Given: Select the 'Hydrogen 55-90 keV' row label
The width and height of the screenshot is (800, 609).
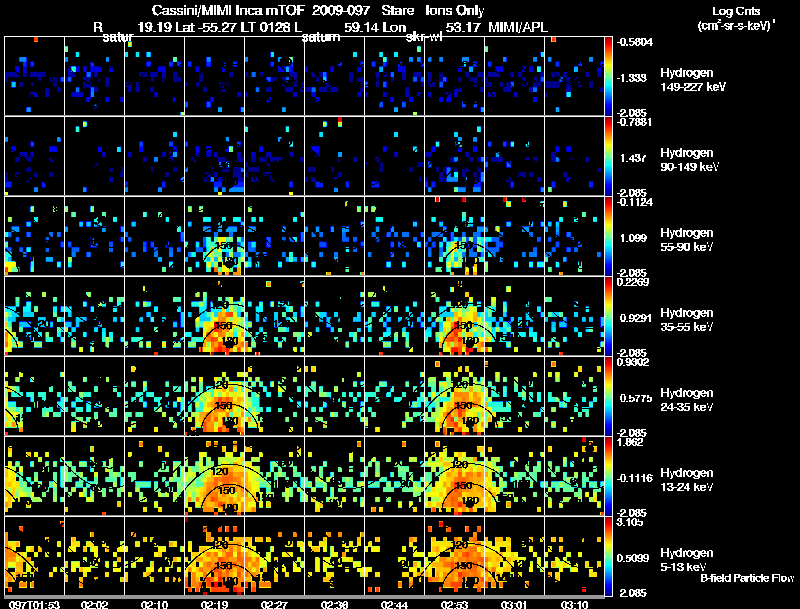Looking at the screenshot, I should click(687, 240).
